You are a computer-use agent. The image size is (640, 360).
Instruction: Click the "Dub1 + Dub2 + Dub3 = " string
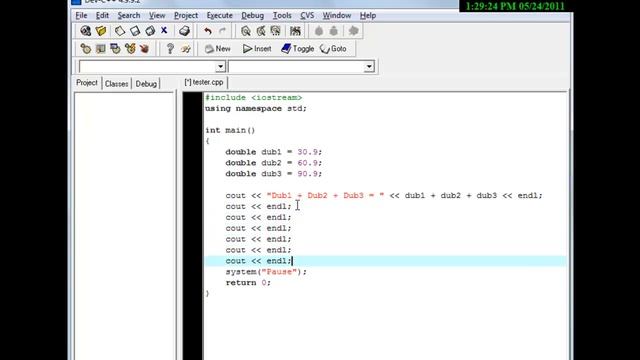325,196
